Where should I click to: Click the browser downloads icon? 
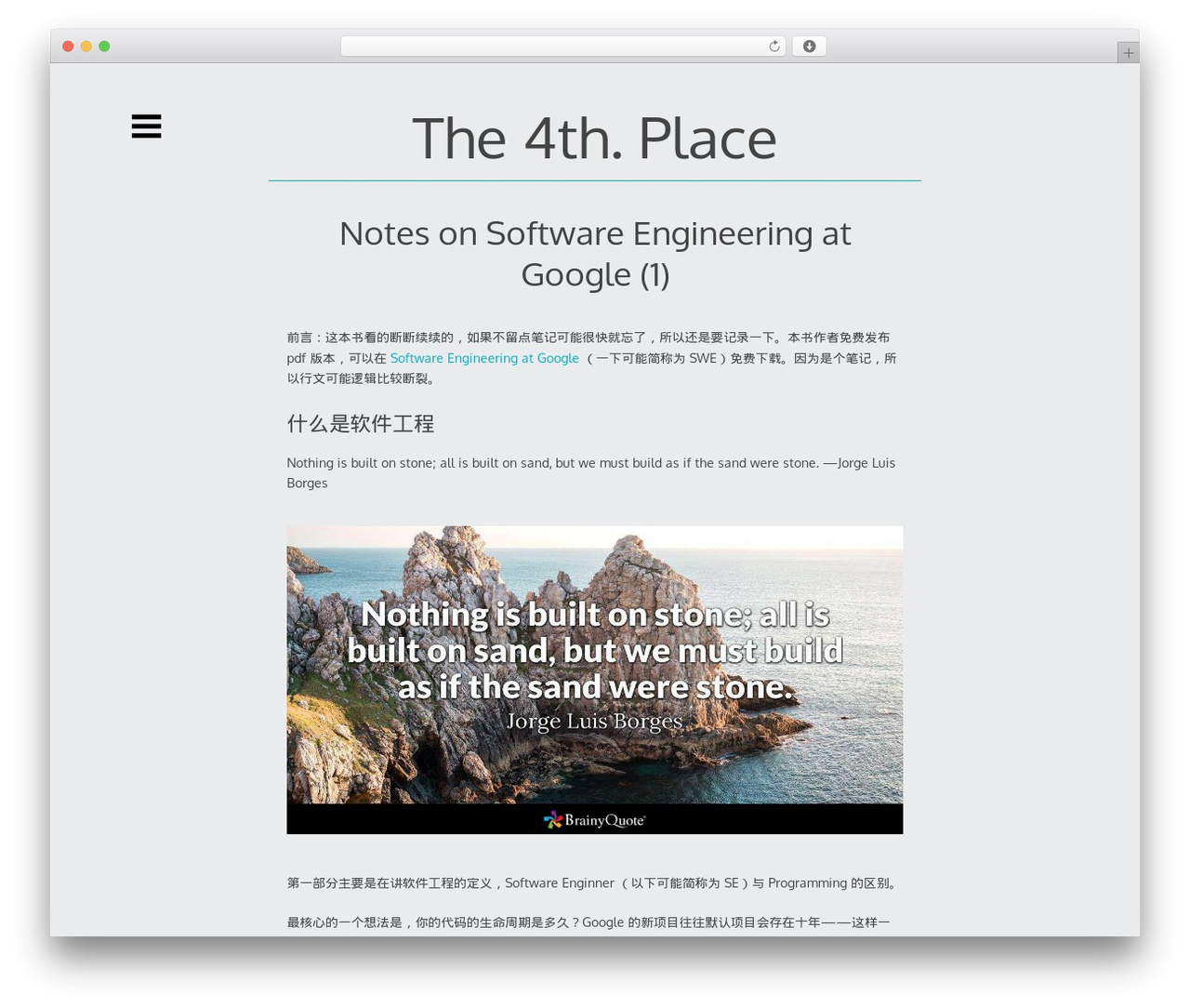[x=809, y=46]
